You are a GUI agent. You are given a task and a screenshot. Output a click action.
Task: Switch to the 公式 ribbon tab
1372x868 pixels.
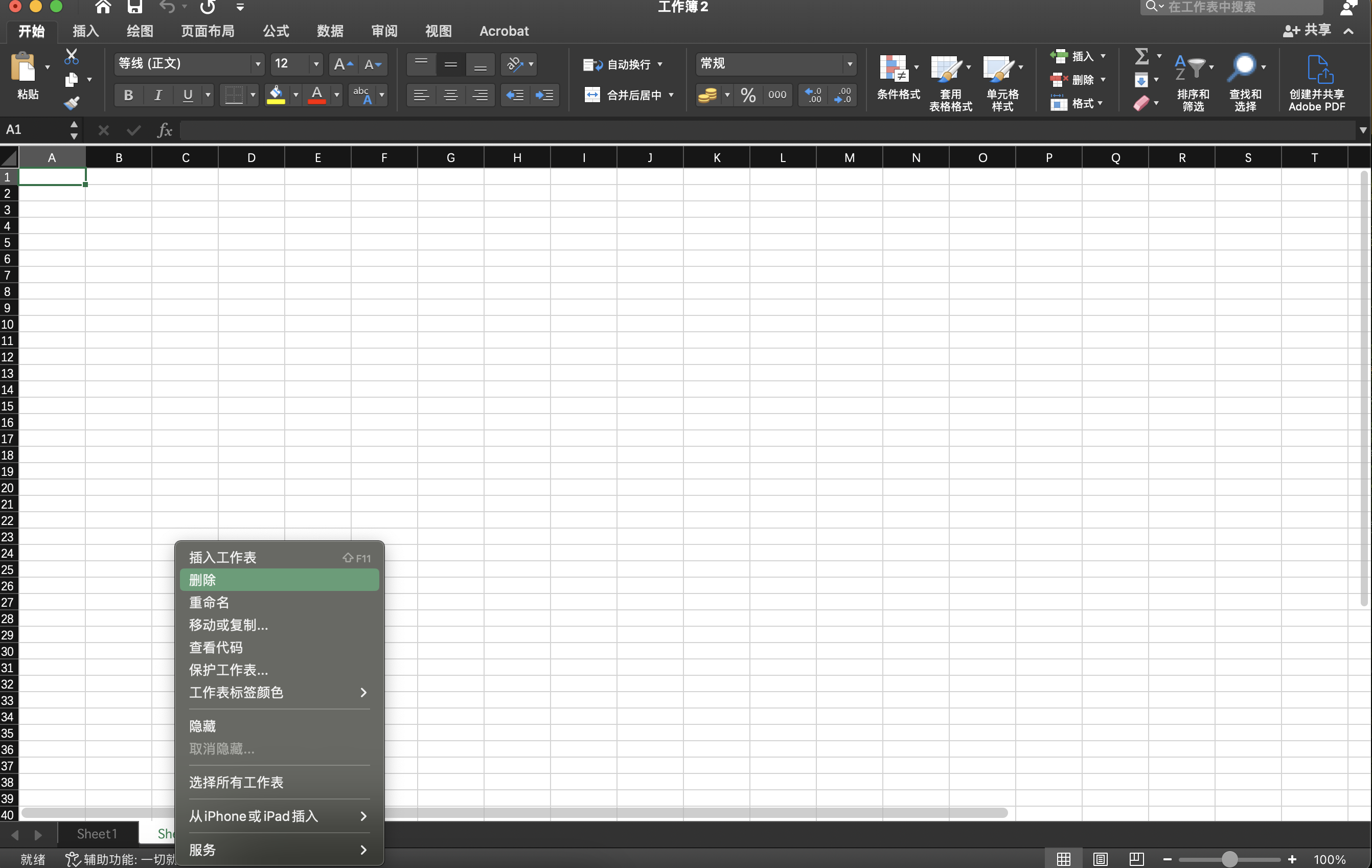pyautogui.click(x=276, y=31)
